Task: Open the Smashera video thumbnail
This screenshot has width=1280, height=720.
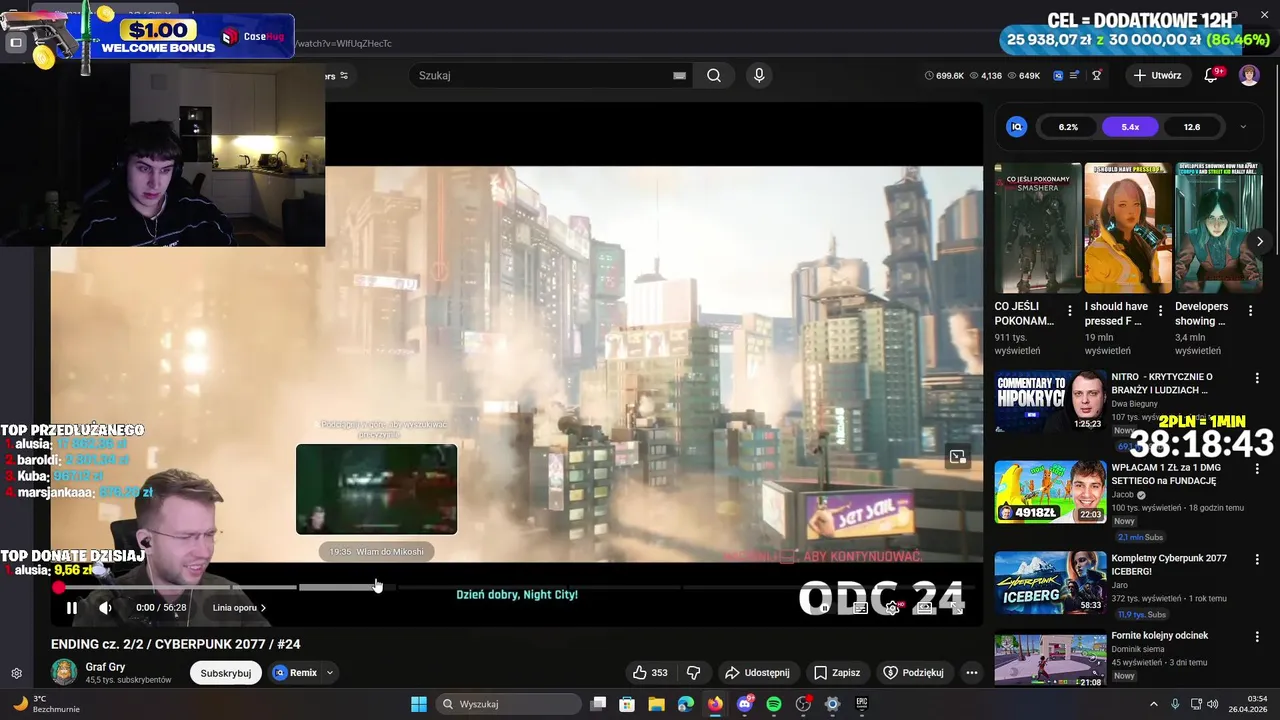Action: pos(1038,228)
